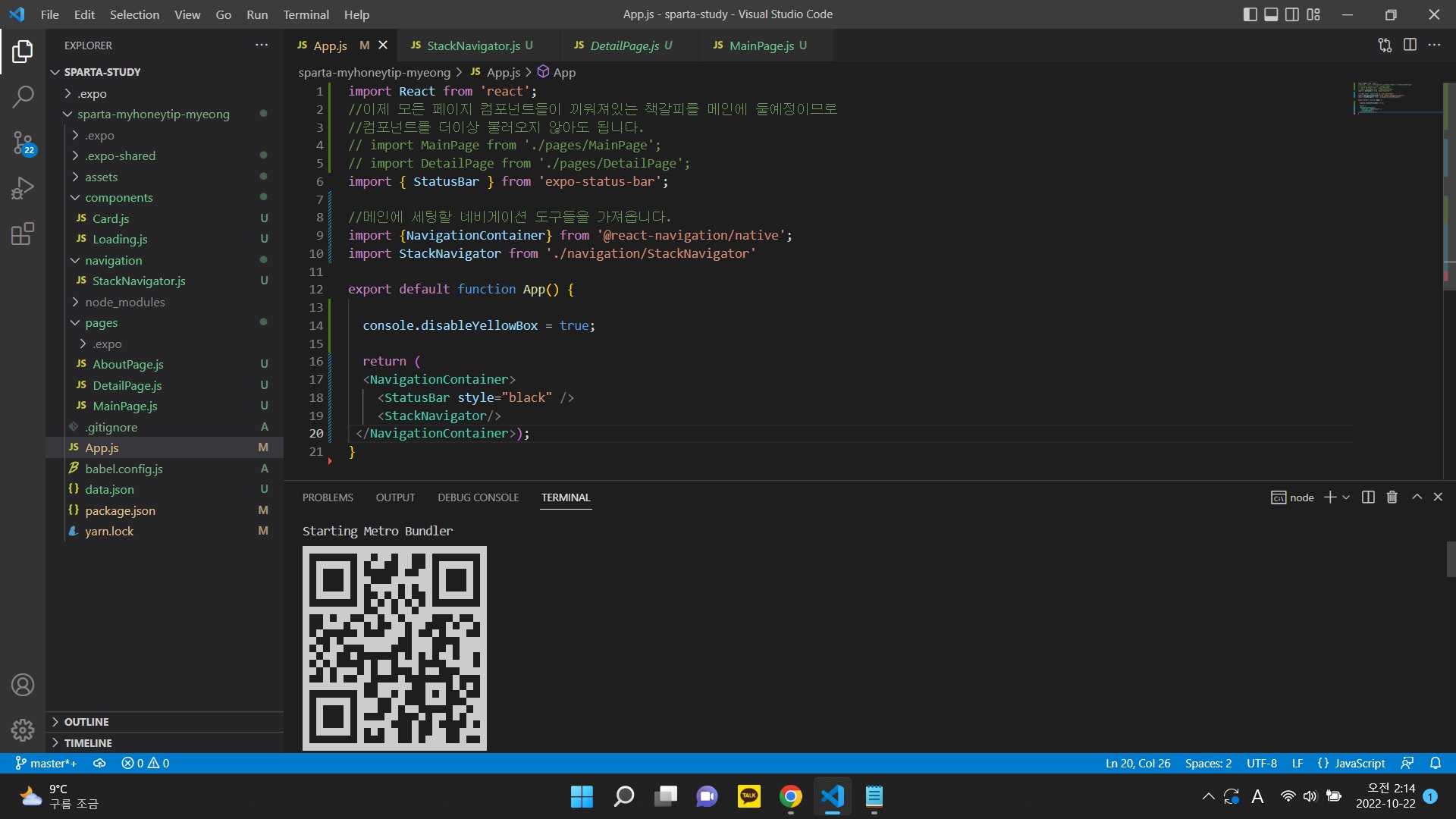This screenshot has height=819, width=1456.
Task: Open notifications bell in status bar
Action: [1435, 764]
